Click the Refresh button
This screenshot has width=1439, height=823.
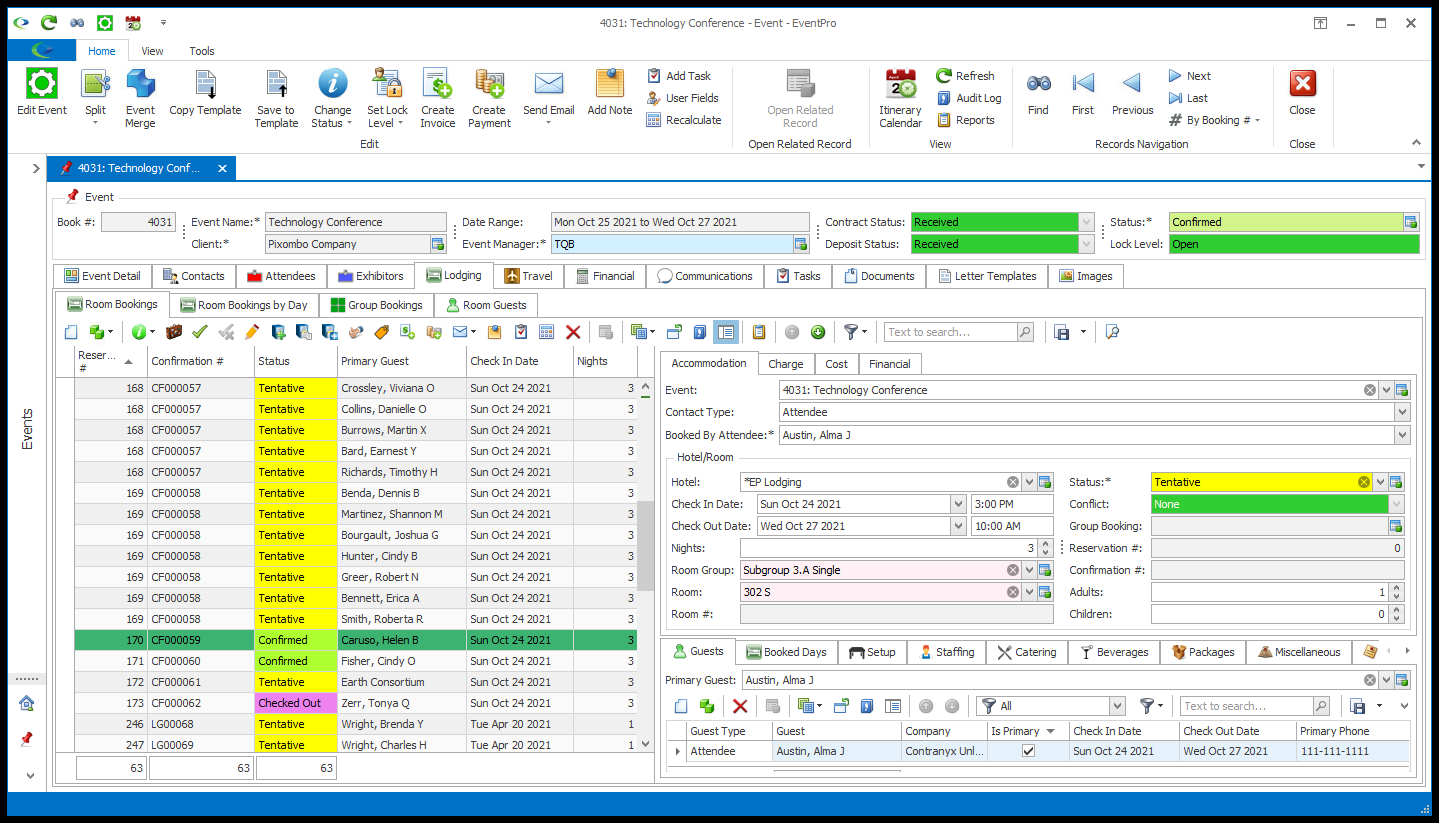965,76
